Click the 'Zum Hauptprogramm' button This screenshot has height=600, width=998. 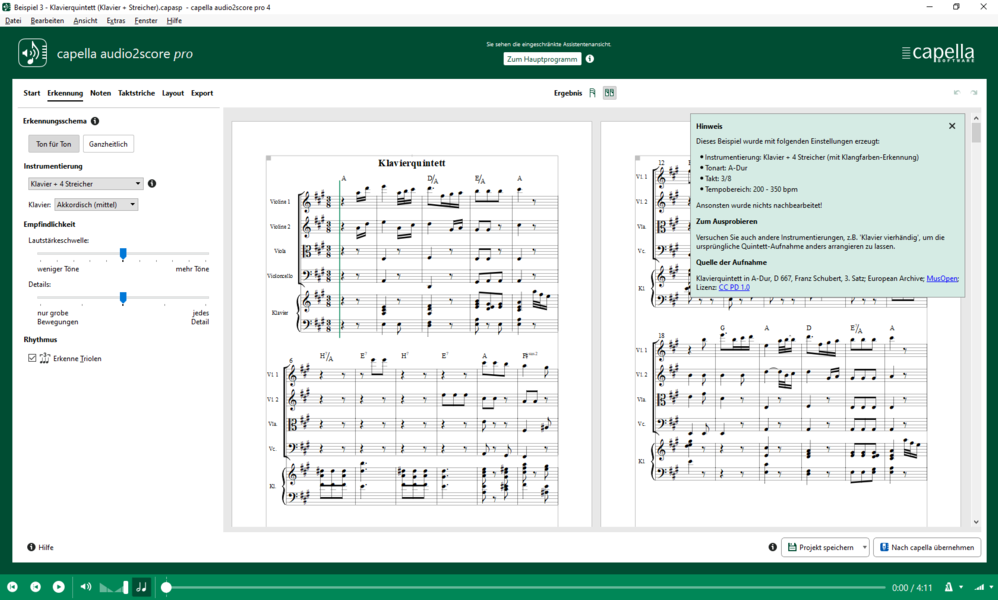(542, 59)
